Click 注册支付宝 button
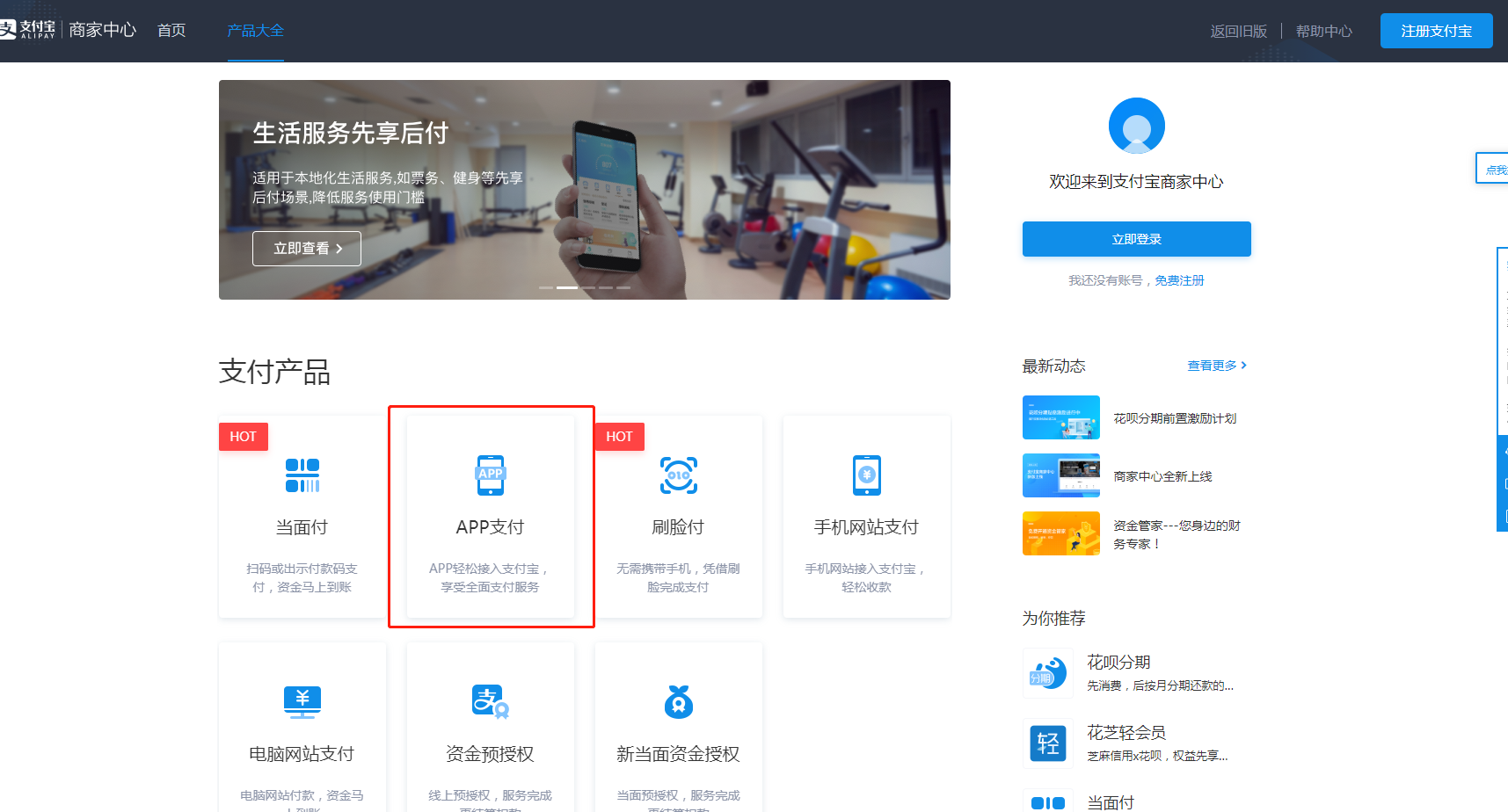Viewport: 1508px width, 812px height. coord(1436,31)
